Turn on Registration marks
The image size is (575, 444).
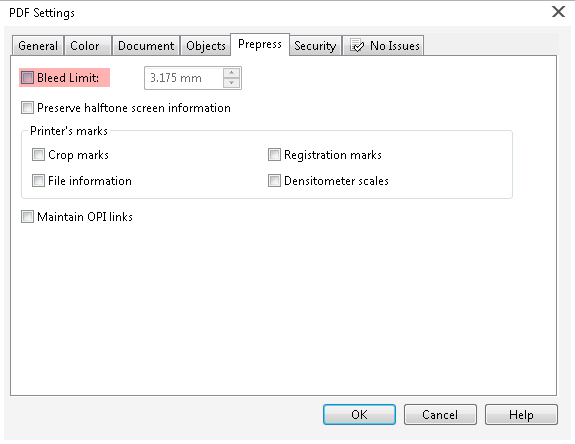274,155
